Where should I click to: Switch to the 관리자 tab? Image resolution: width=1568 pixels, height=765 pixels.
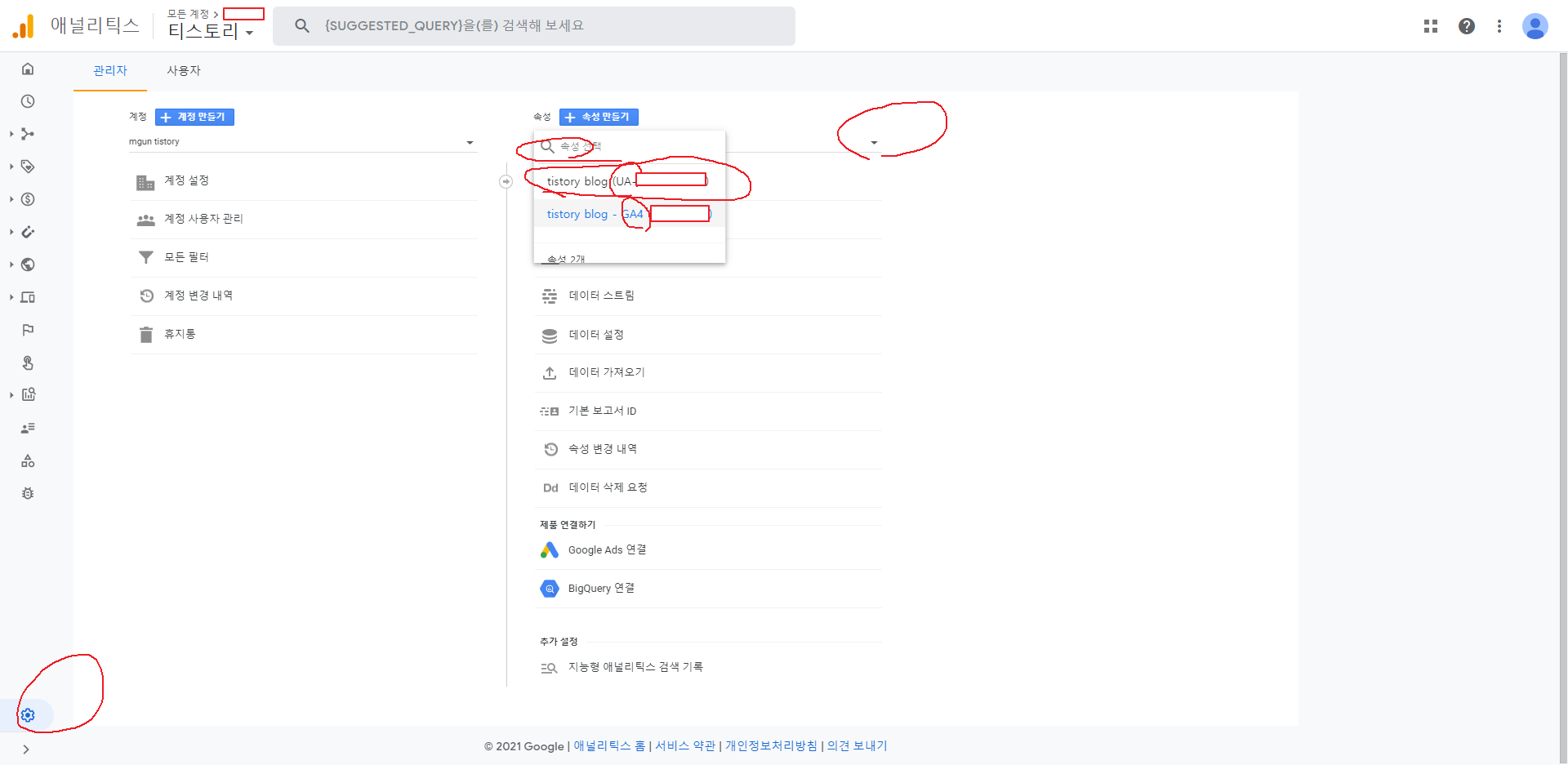point(110,71)
